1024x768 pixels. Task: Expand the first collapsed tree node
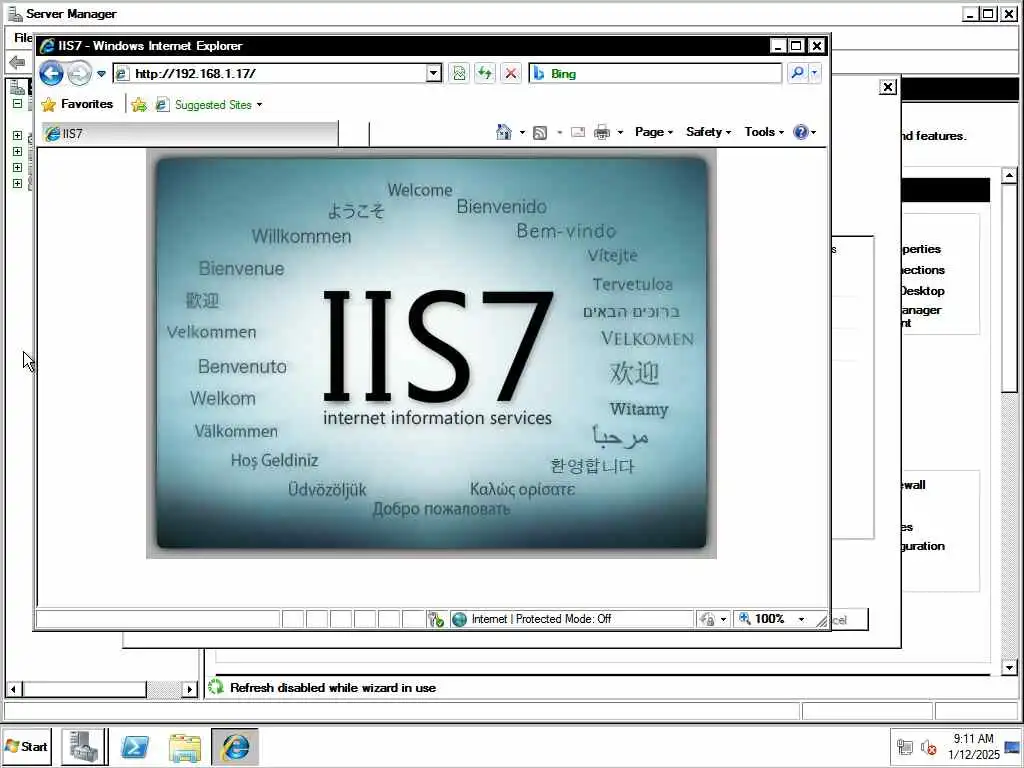[x=18, y=135]
